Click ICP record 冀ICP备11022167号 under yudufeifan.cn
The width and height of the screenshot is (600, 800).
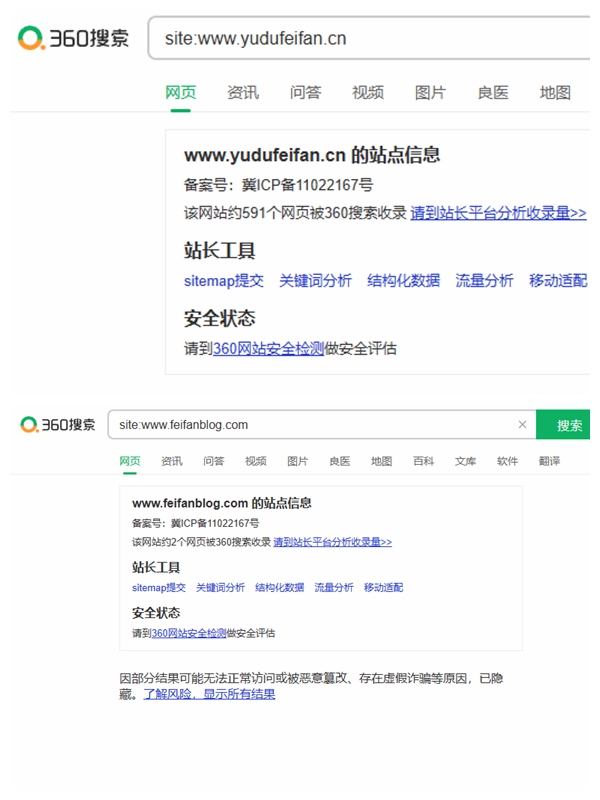(x=307, y=185)
